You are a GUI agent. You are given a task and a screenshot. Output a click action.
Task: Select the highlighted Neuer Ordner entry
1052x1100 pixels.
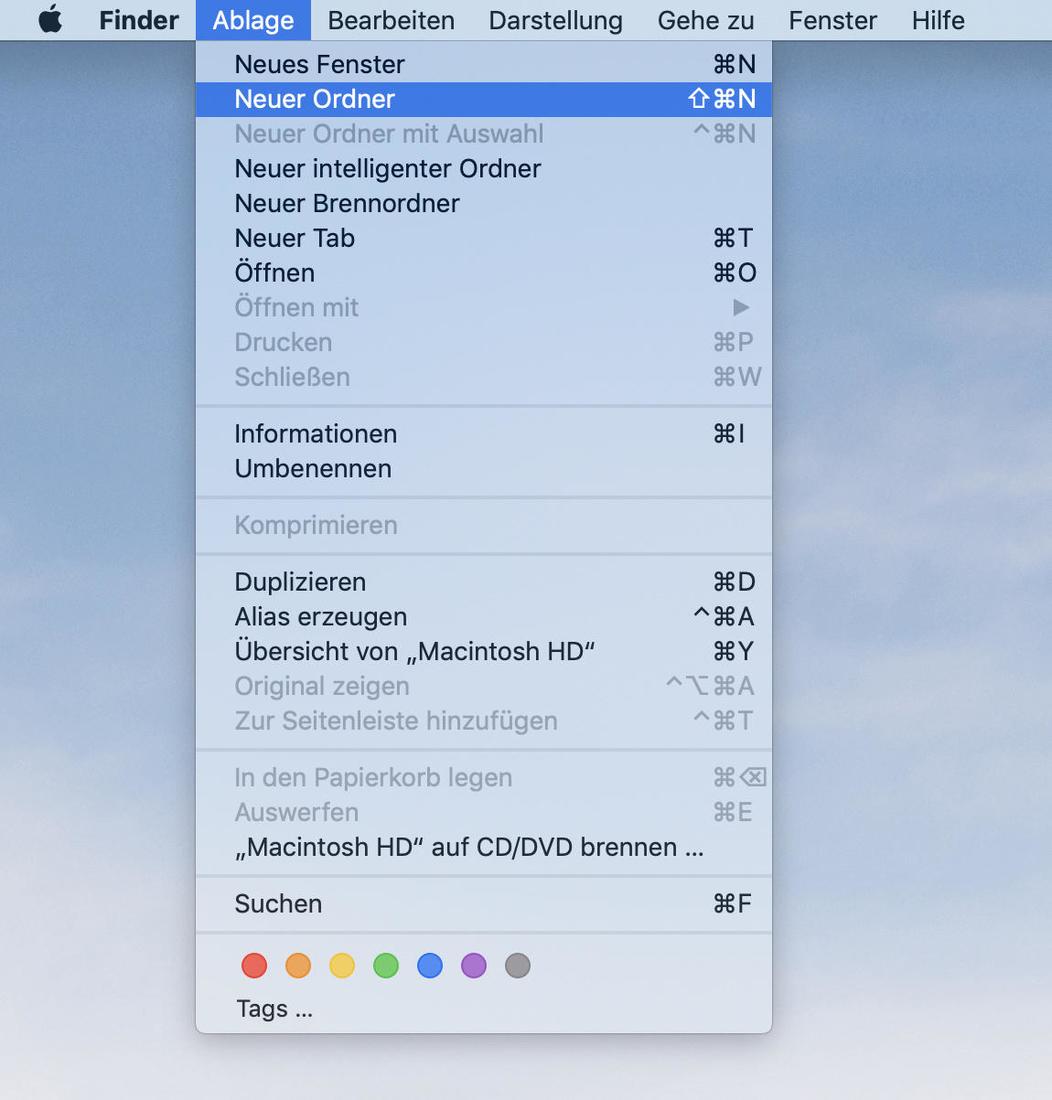(x=484, y=100)
